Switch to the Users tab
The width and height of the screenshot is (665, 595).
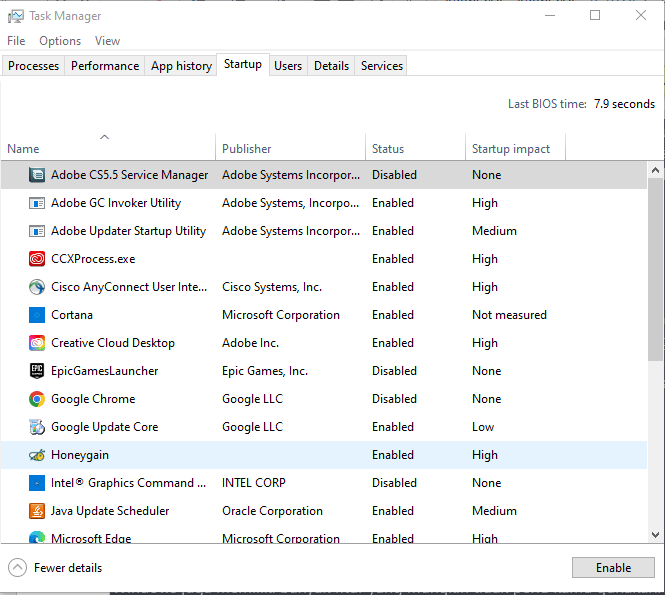pyautogui.click(x=288, y=66)
